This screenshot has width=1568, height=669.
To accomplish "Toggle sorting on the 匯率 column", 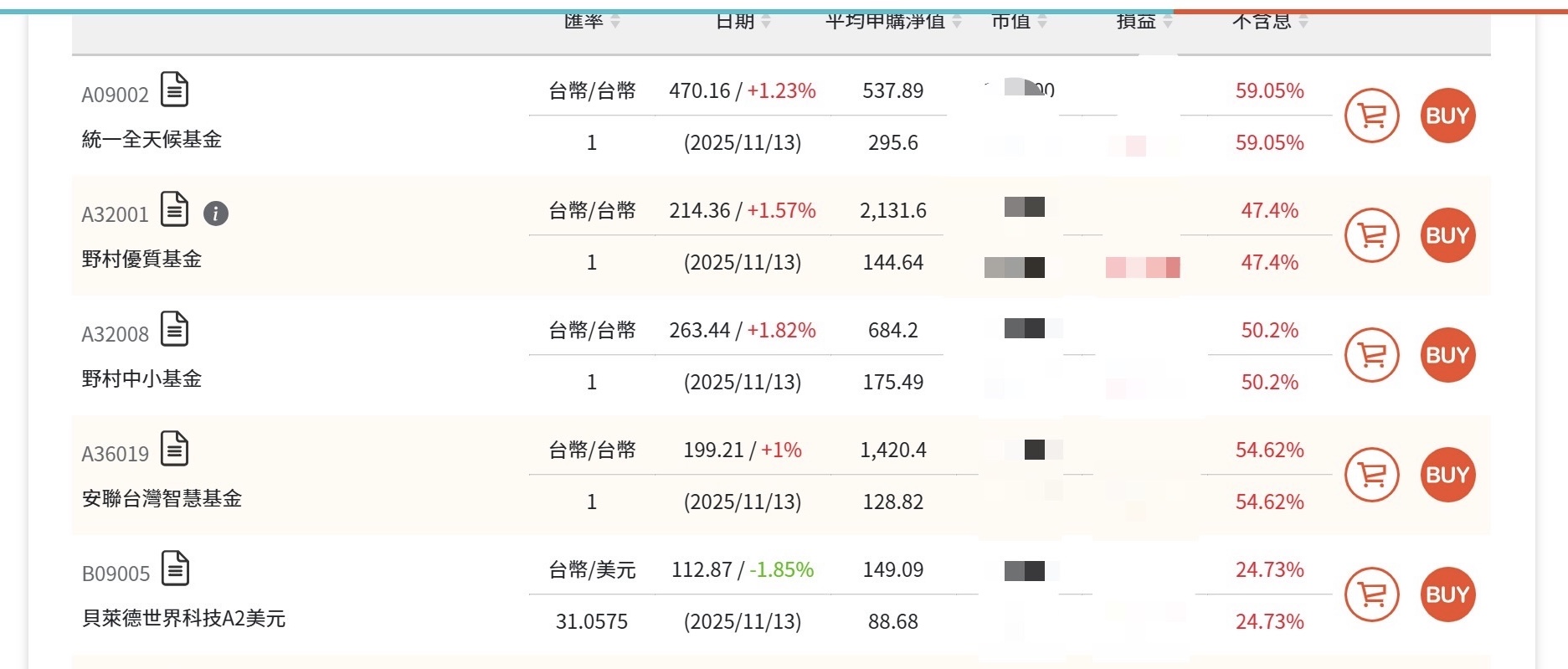I will tap(614, 23).
